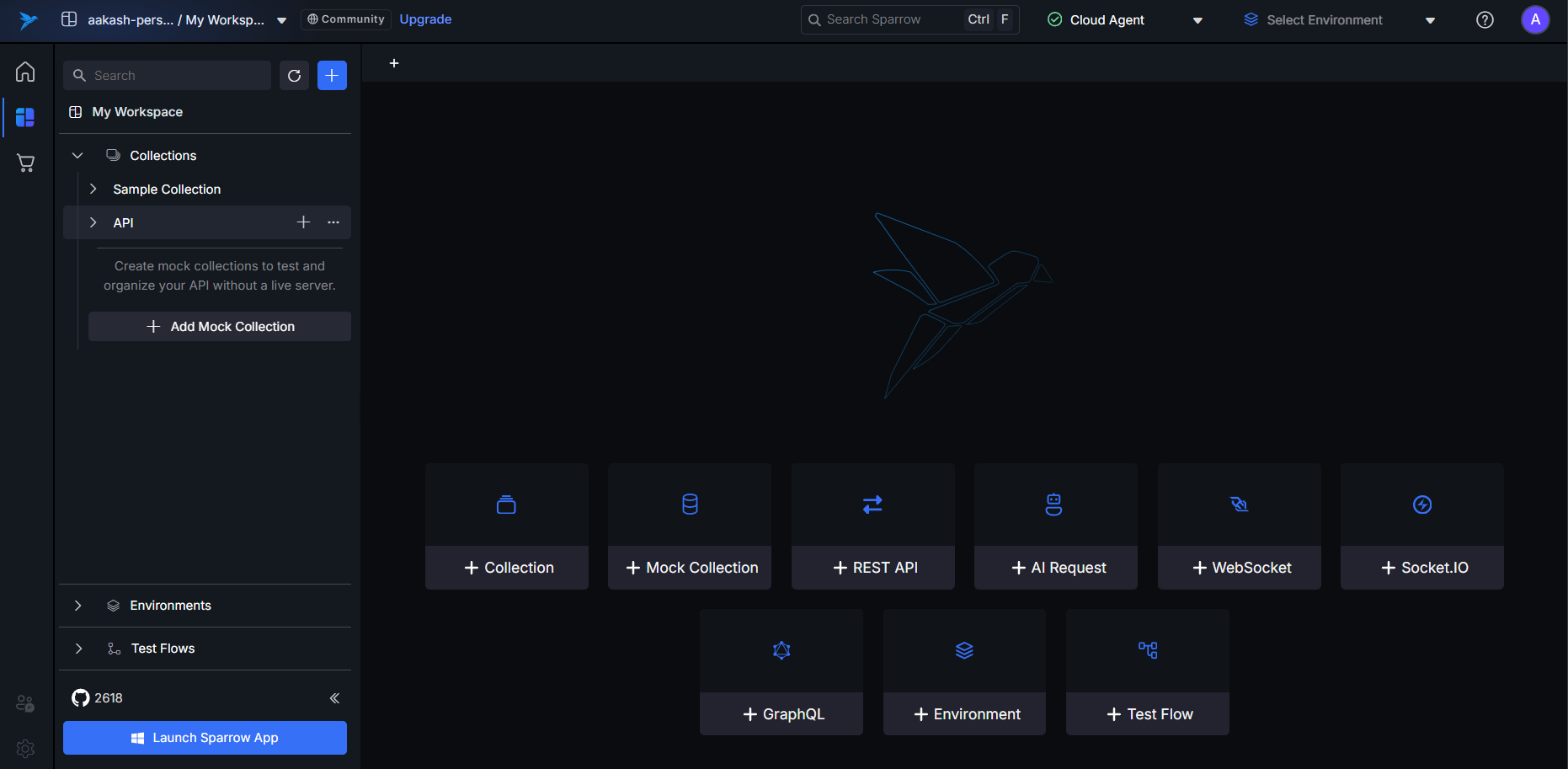Open the Marketplace cart icon

pyautogui.click(x=25, y=163)
